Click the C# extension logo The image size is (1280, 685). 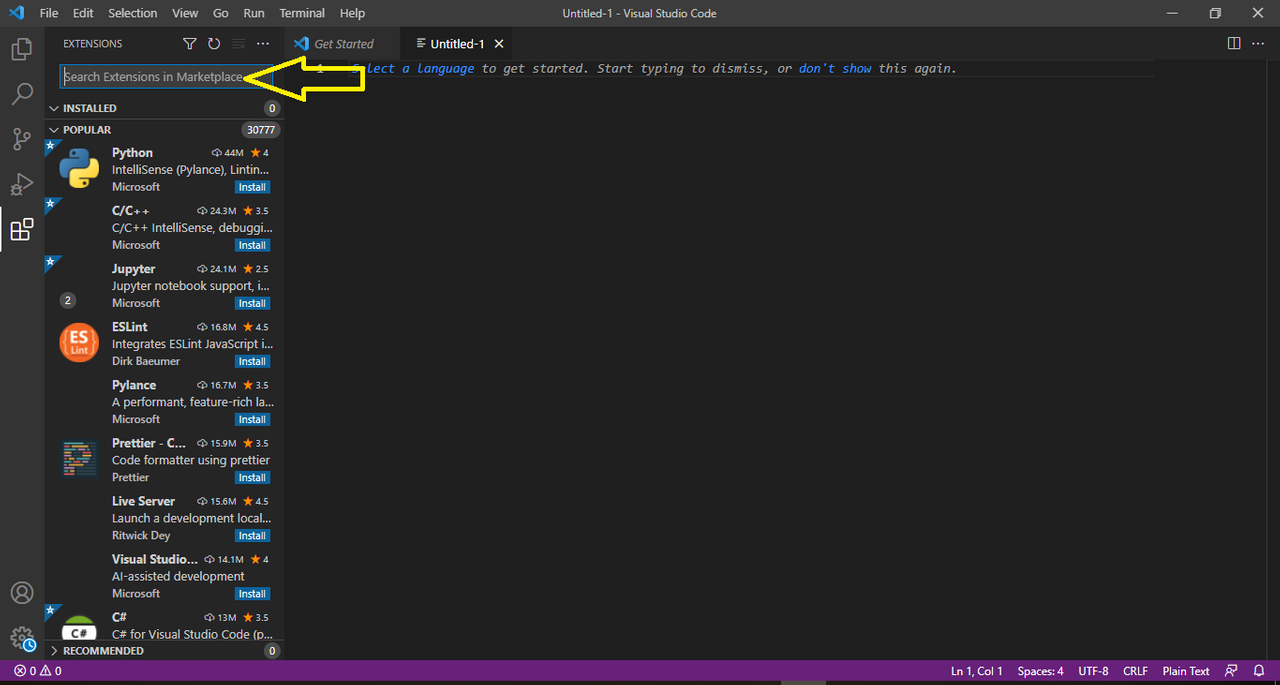pyautogui.click(x=79, y=628)
